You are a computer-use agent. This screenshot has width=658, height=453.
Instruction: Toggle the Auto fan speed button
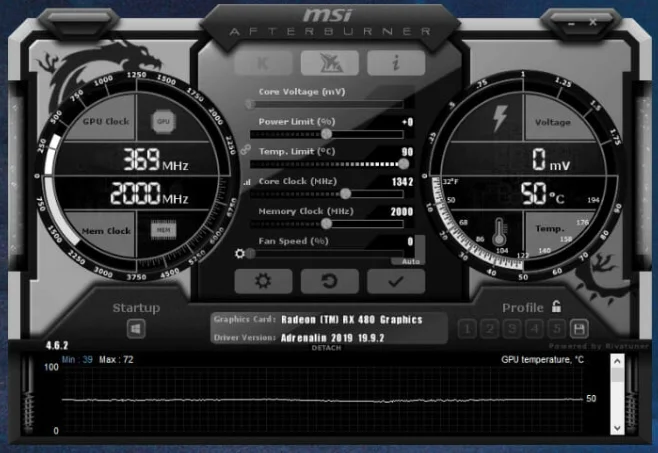410,261
